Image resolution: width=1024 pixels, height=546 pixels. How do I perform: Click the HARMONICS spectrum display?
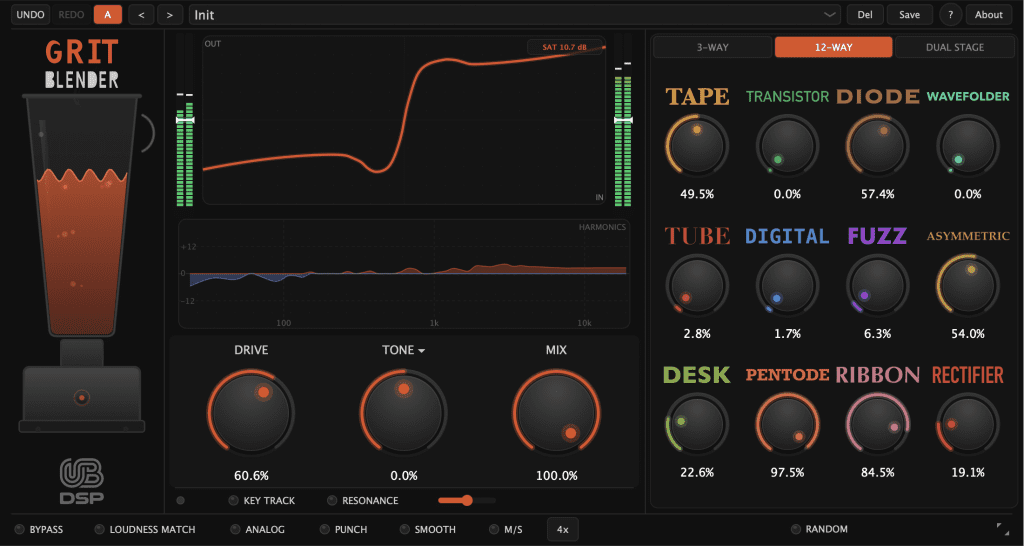tap(404, 274)
